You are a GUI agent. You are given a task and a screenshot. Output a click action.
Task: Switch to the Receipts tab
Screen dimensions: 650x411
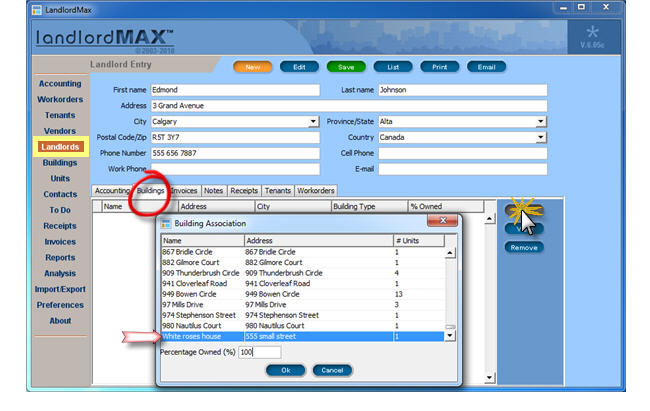244,191
